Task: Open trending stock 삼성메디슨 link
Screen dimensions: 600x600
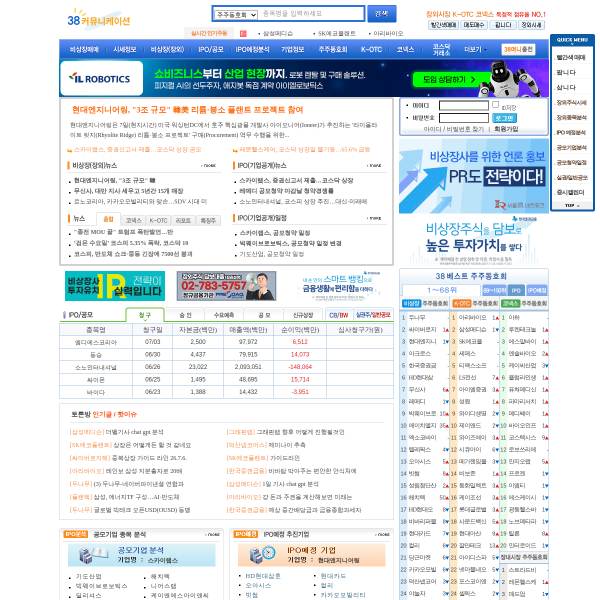Action: click(x=278, y=34)
